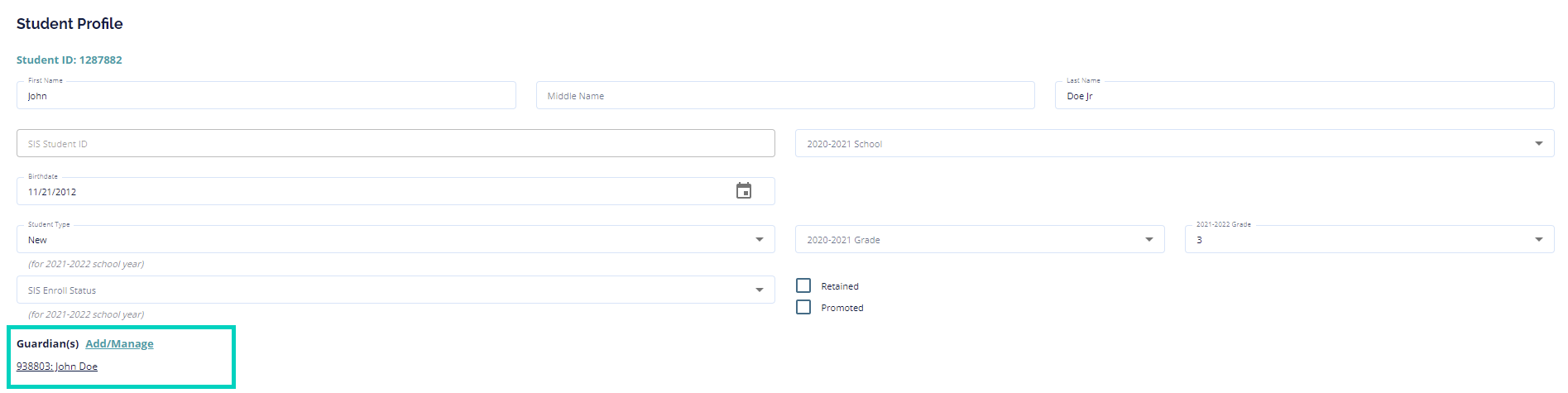The height and width of the screenshot is (393, 1568).
Task: Click the Birthdate date text field
Action: 372,192
